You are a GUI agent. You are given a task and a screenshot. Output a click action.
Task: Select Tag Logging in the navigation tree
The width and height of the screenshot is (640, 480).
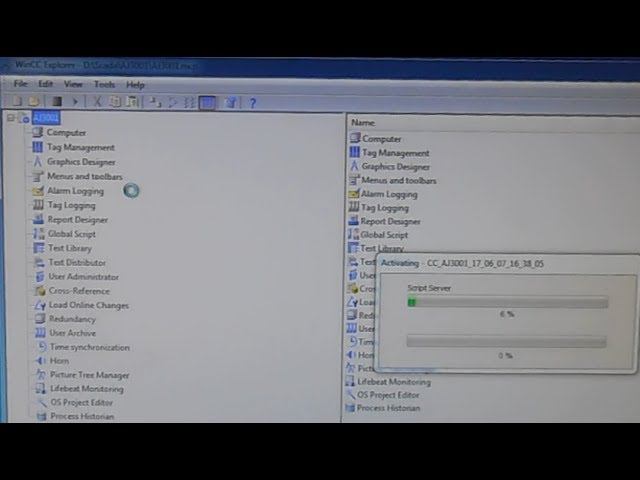pos(72,205)
